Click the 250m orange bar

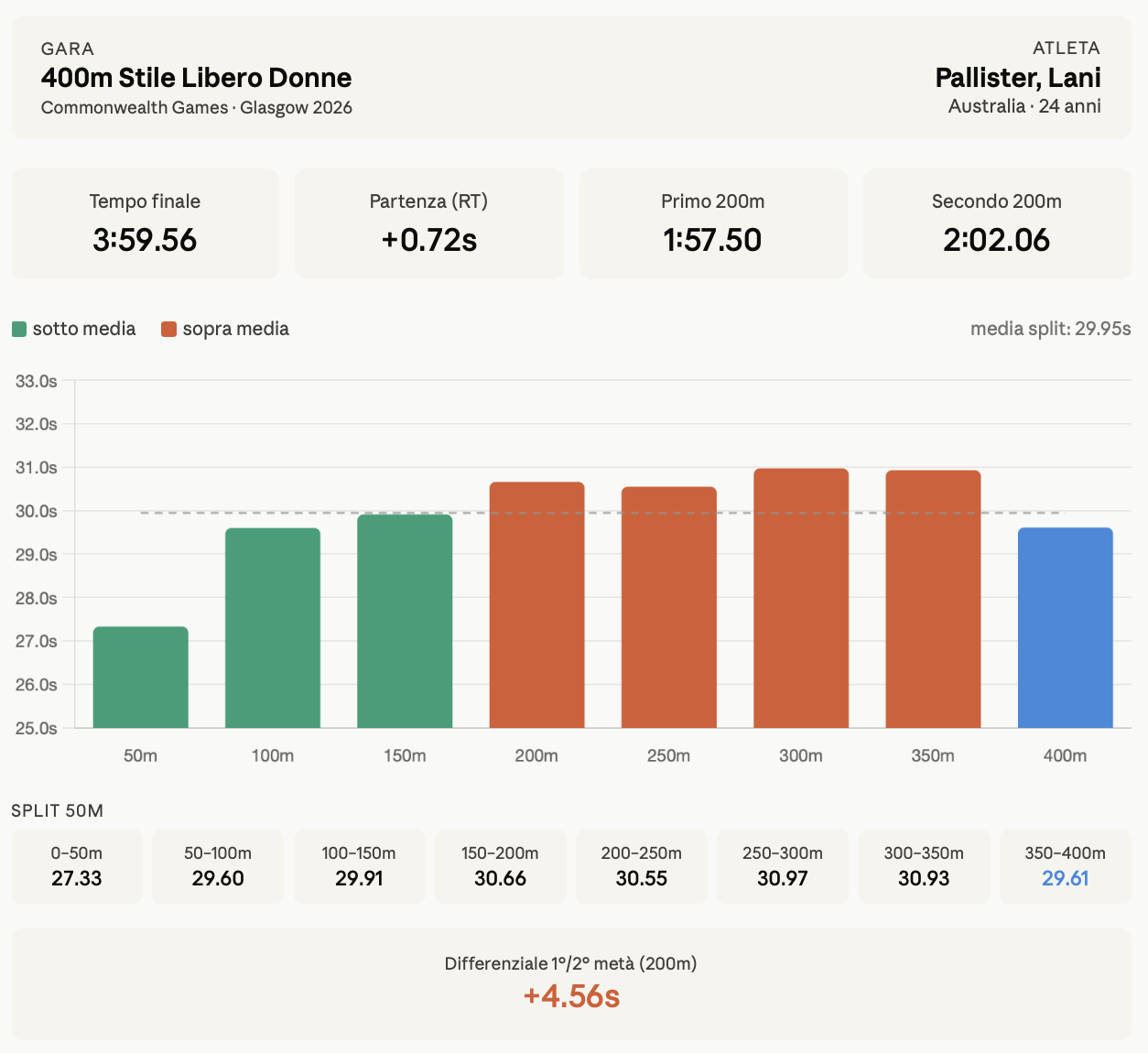(x=669, y=607)
